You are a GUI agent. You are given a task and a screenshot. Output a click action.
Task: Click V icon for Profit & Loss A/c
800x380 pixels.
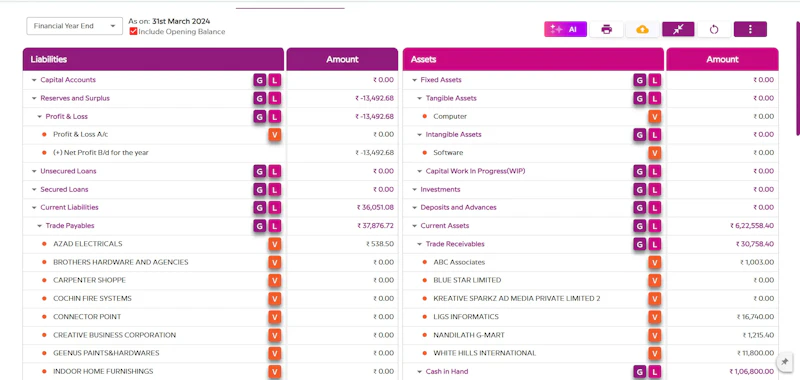tap(274, 135)
